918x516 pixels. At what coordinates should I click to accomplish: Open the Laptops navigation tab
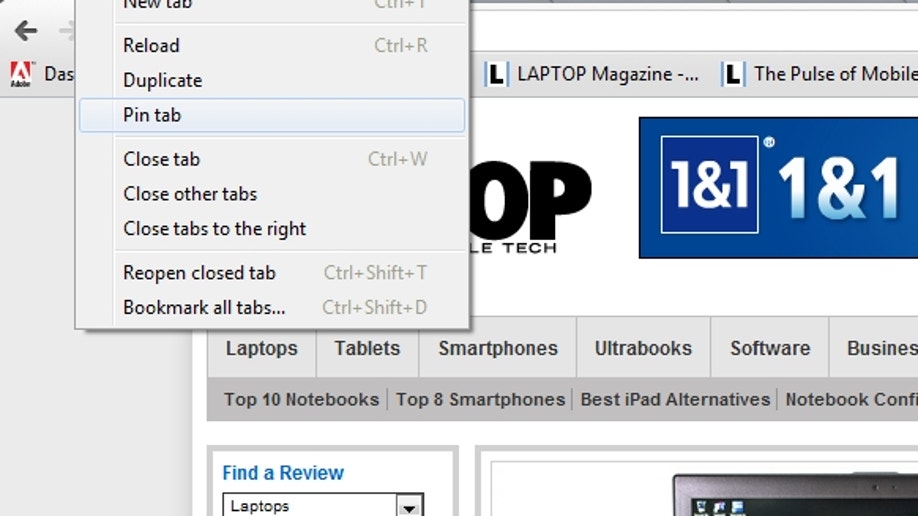pos(262,348)
